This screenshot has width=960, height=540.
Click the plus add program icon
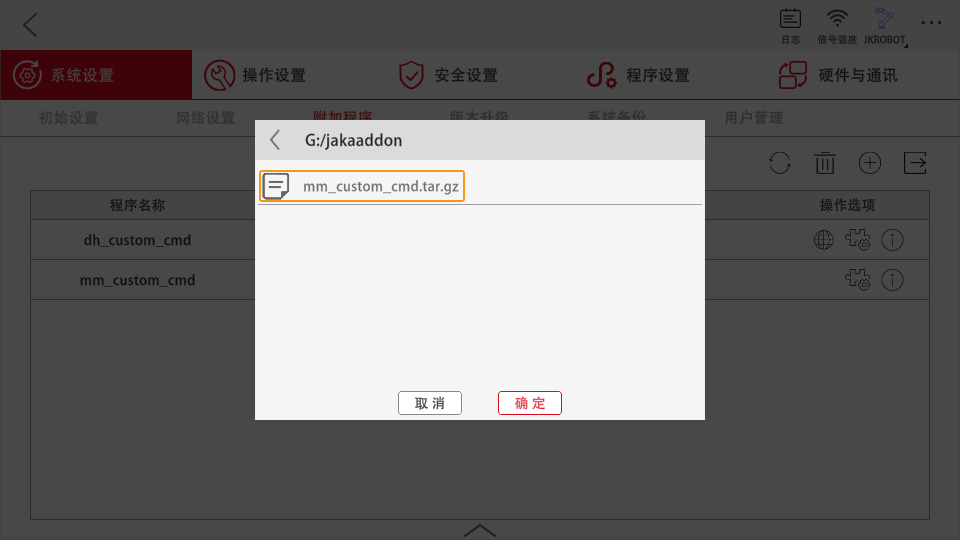click(869, 163)
